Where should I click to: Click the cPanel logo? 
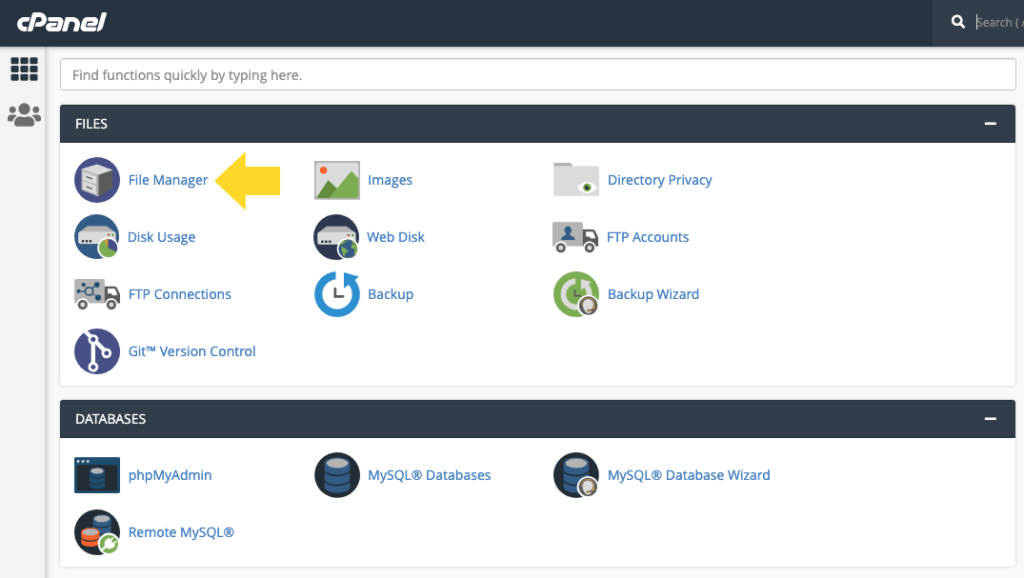click(61, 23)
